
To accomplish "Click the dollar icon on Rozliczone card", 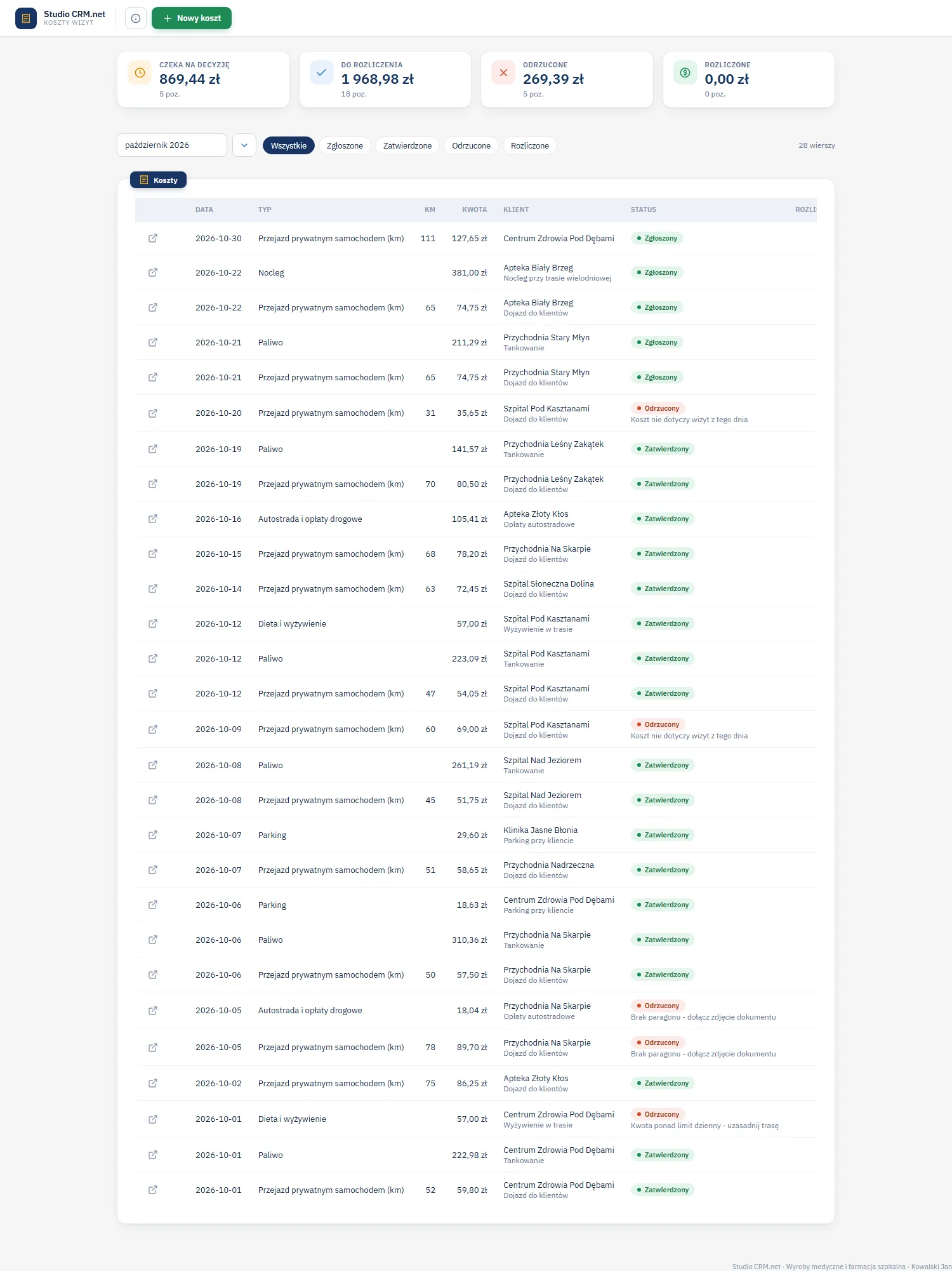I will [x=685, y=73].
